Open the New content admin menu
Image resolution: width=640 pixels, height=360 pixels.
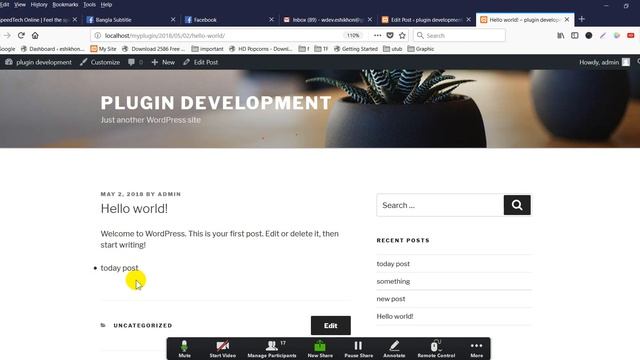[163, 62]
